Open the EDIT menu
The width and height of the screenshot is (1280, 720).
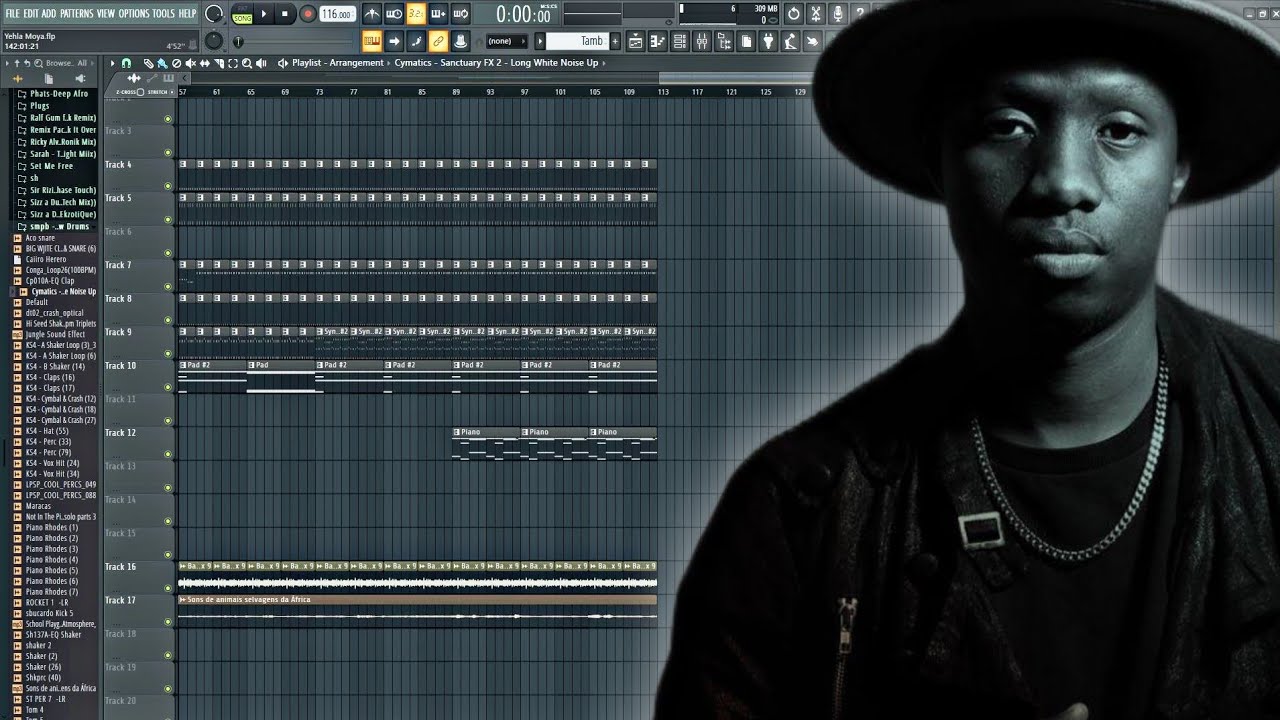(x=31, y=13)
